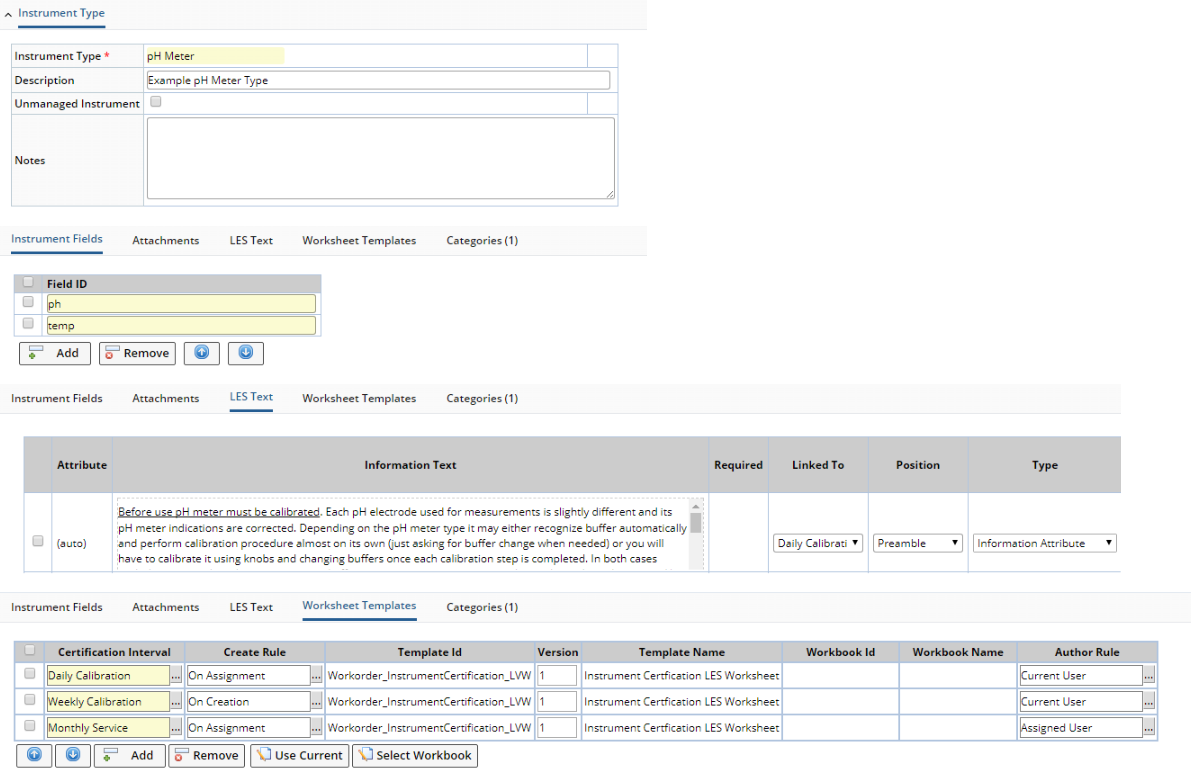Screen dimensions: 1191x773
Task: Click the move-down arrow icon under Field ID grid
Action: pos(245,353)
